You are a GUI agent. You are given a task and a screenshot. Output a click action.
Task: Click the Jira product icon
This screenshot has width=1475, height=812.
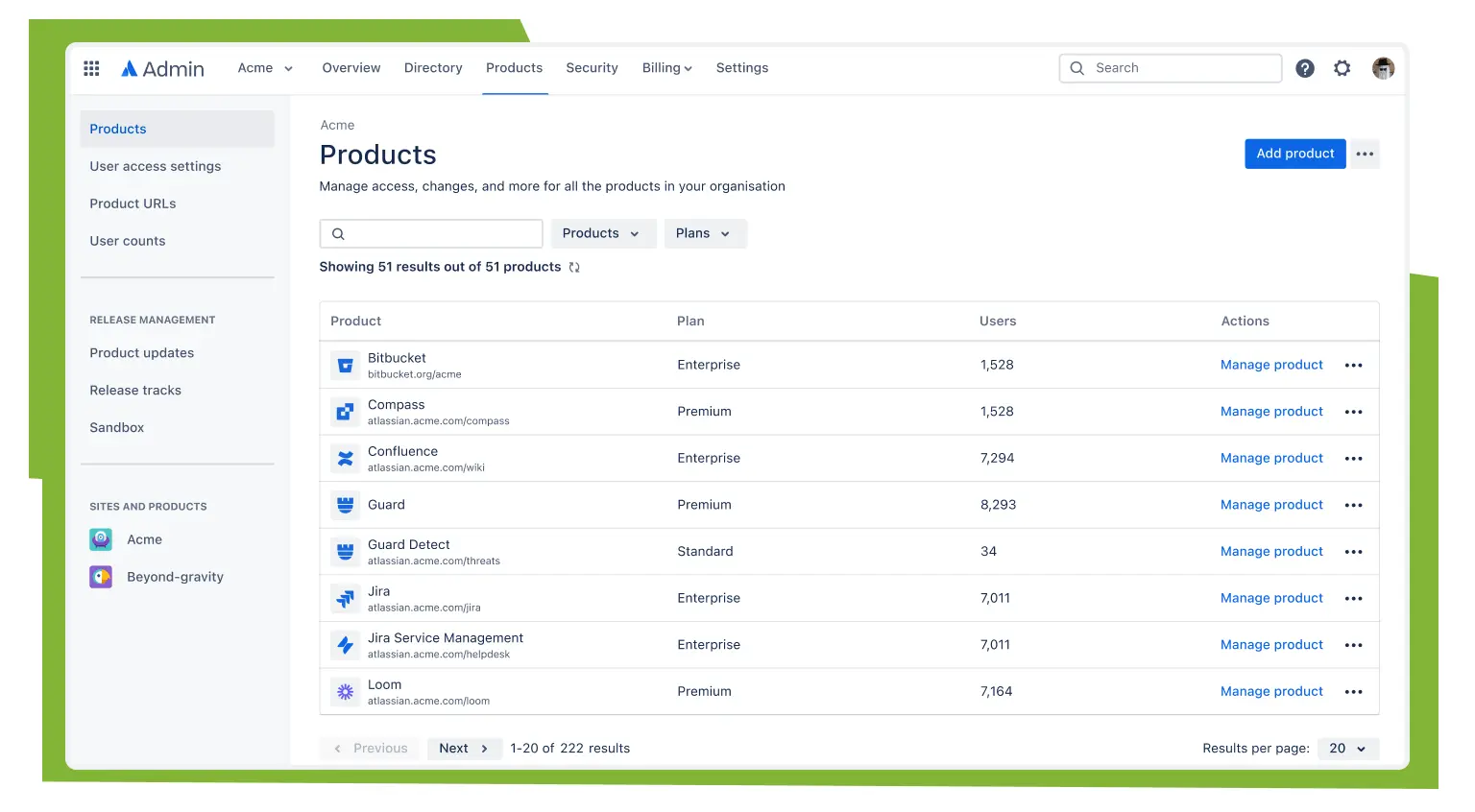[345, 598]
